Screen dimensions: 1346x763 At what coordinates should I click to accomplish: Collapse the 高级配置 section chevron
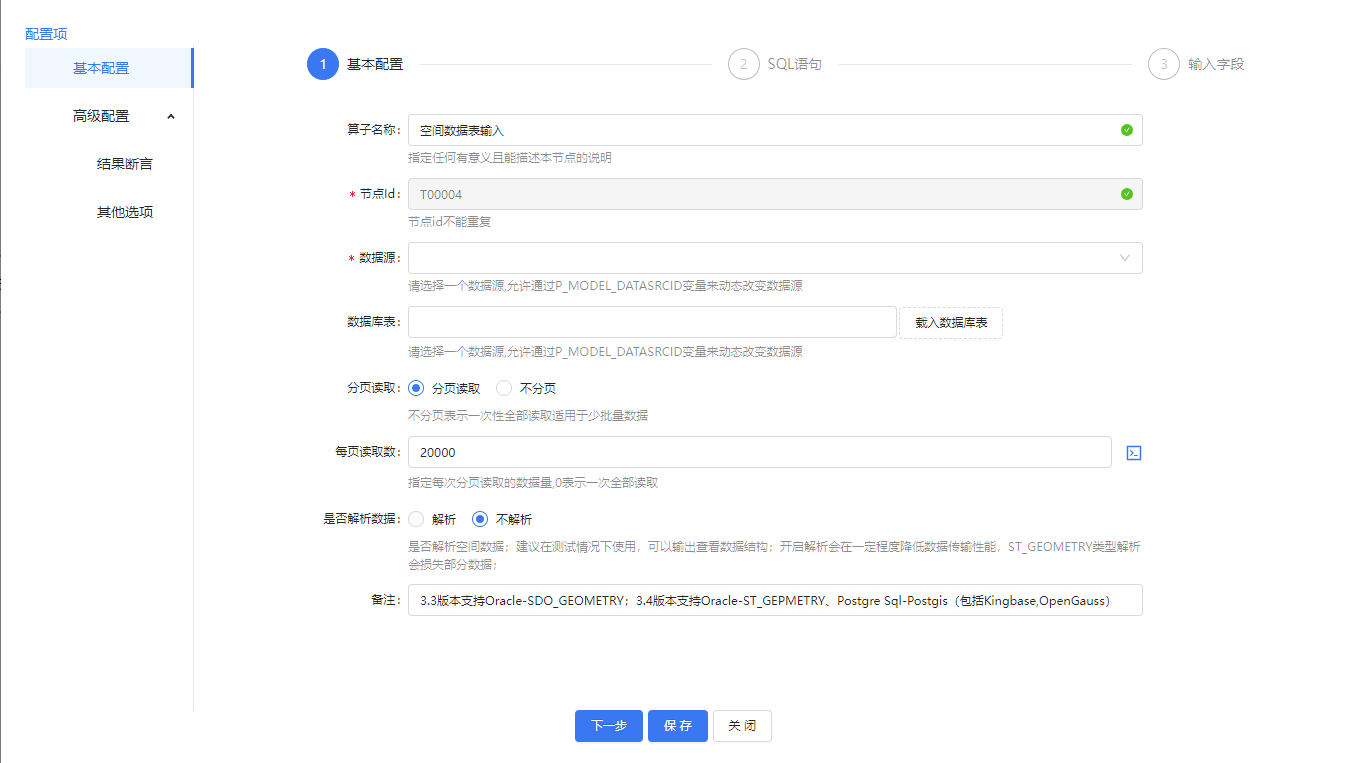[x=171, y=116]
